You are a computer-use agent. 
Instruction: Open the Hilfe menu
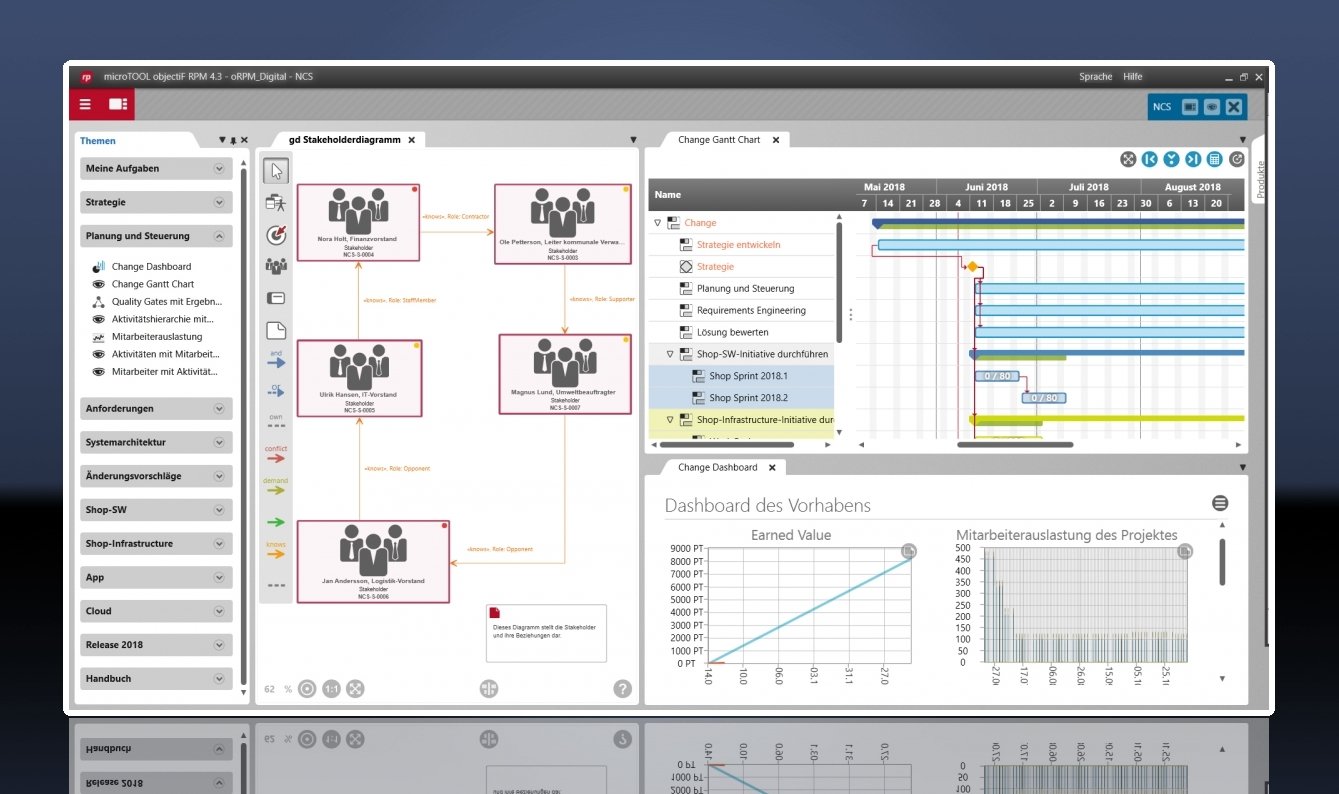[x=1132, y=77]
